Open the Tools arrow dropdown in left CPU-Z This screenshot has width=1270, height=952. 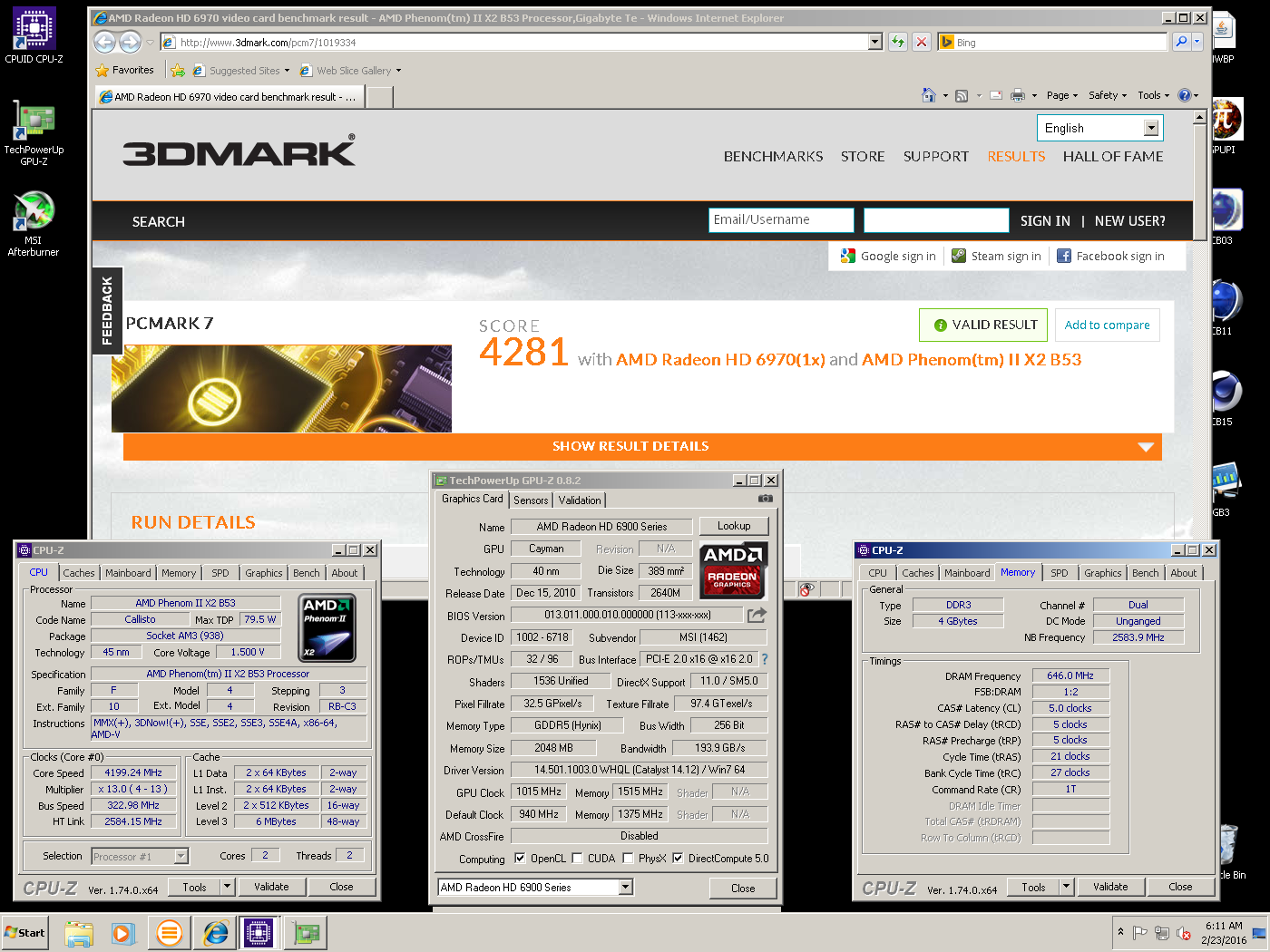click(228, 887)
